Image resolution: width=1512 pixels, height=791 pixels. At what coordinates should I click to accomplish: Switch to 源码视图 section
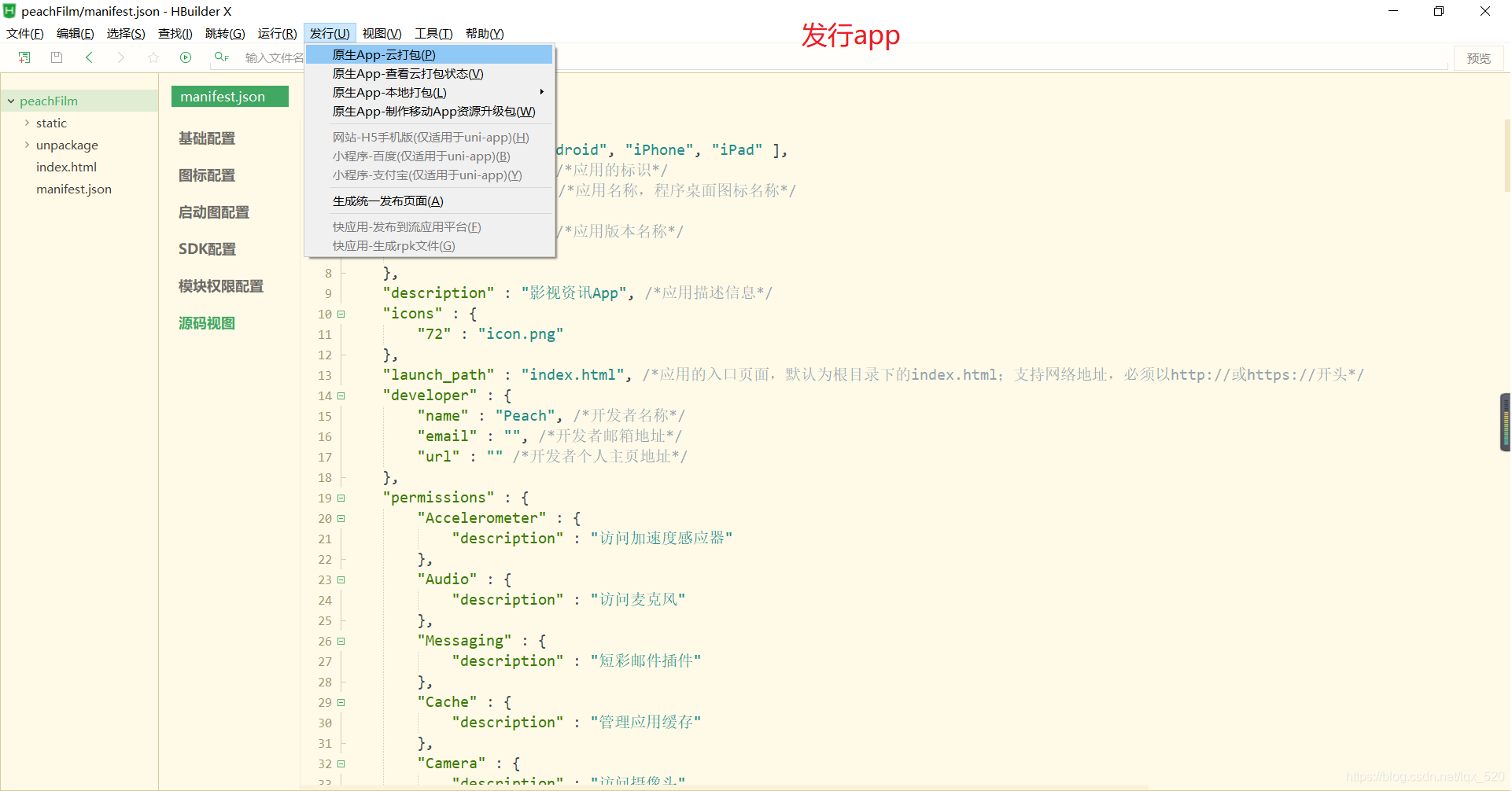(x=207, y=323)
